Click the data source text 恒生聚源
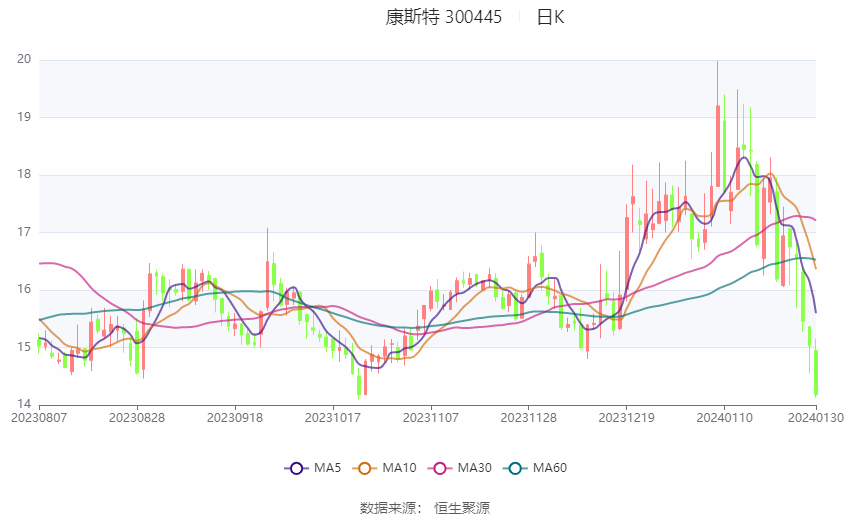The width and height of the screenshot is (850, 516). (462, 508)
